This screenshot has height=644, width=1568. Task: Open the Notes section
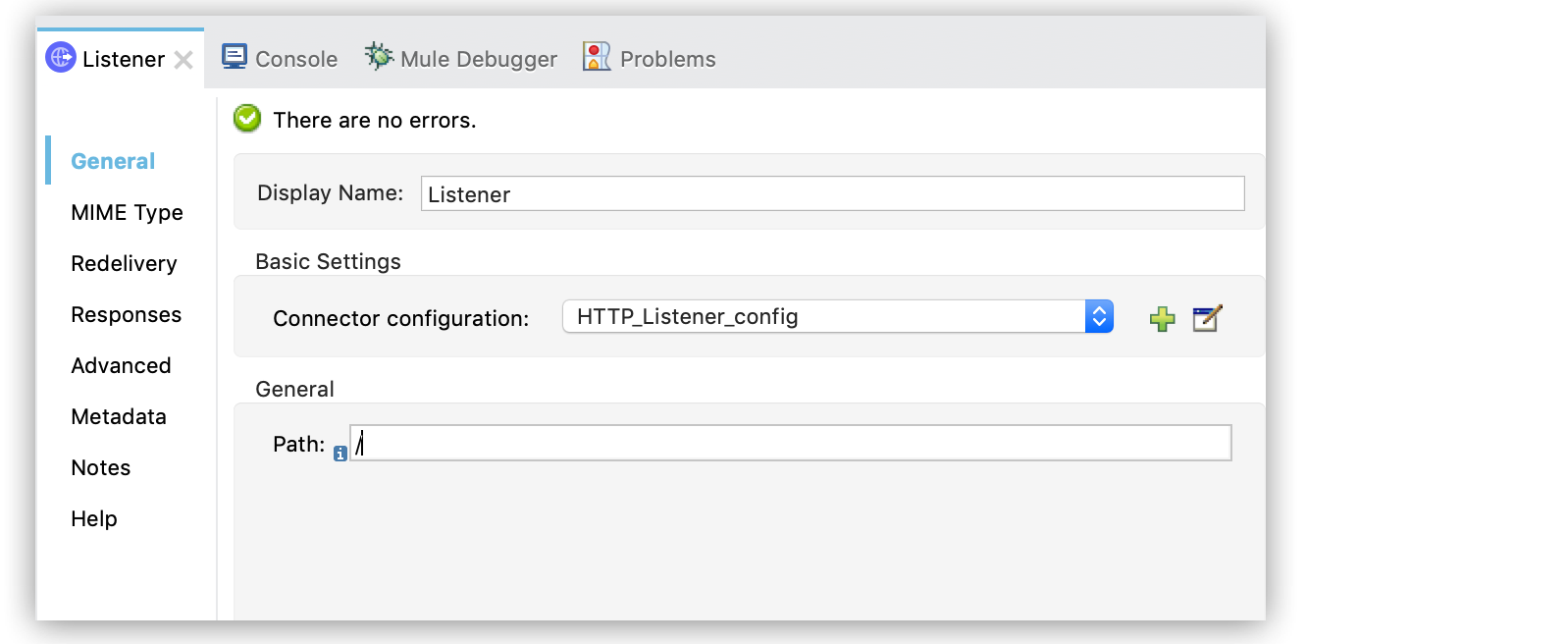click(x=100, y=467)
